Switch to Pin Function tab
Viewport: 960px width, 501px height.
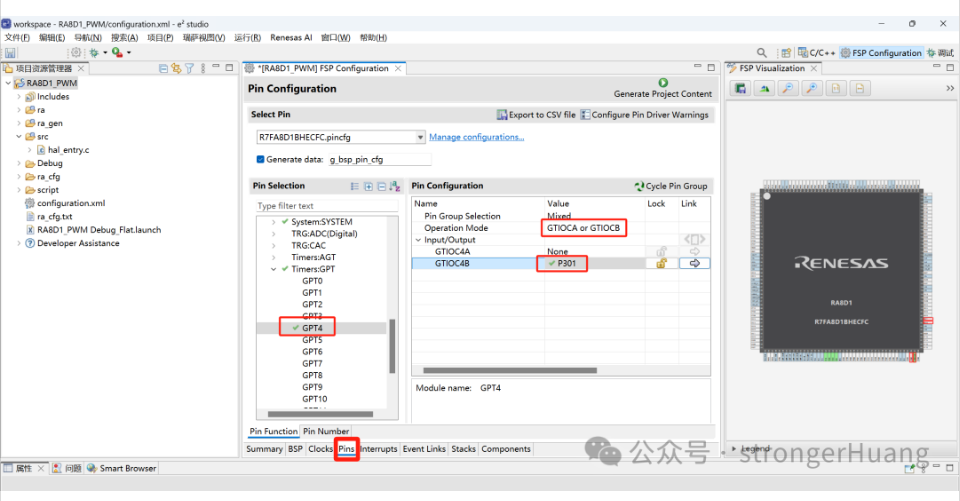(x=273, y=431)
